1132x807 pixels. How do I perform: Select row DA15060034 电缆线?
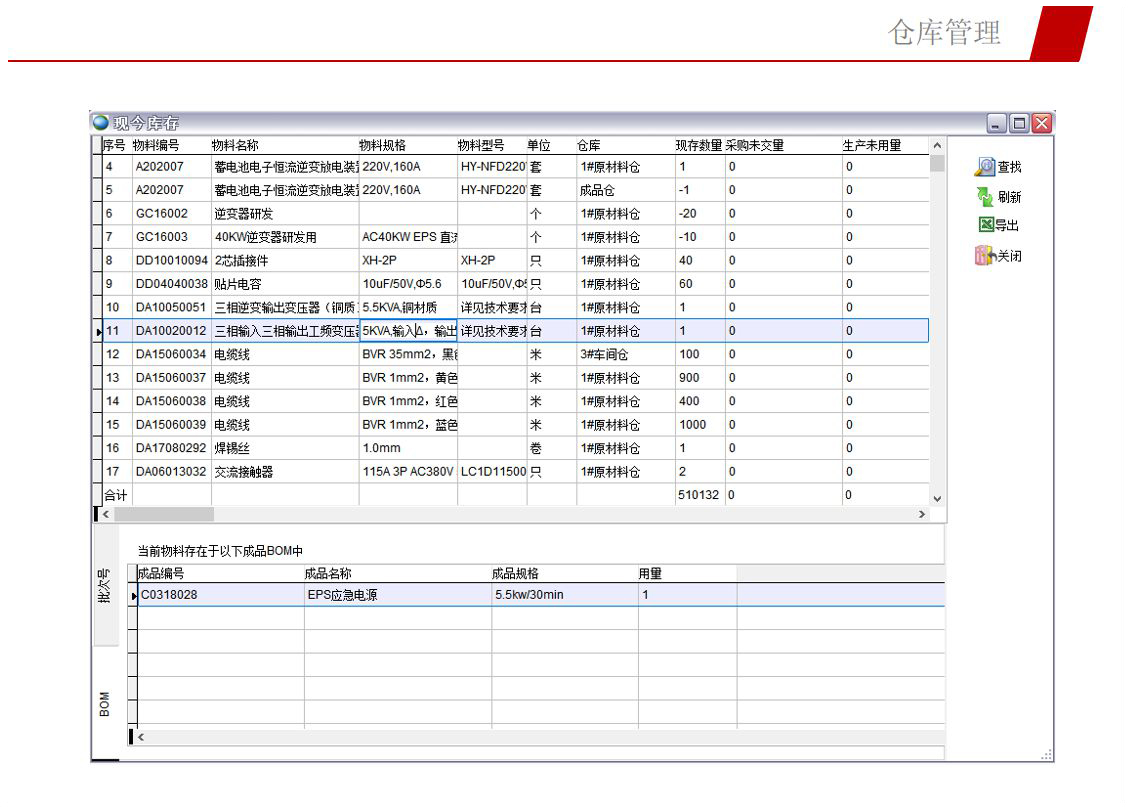click(x=170, y=354)
